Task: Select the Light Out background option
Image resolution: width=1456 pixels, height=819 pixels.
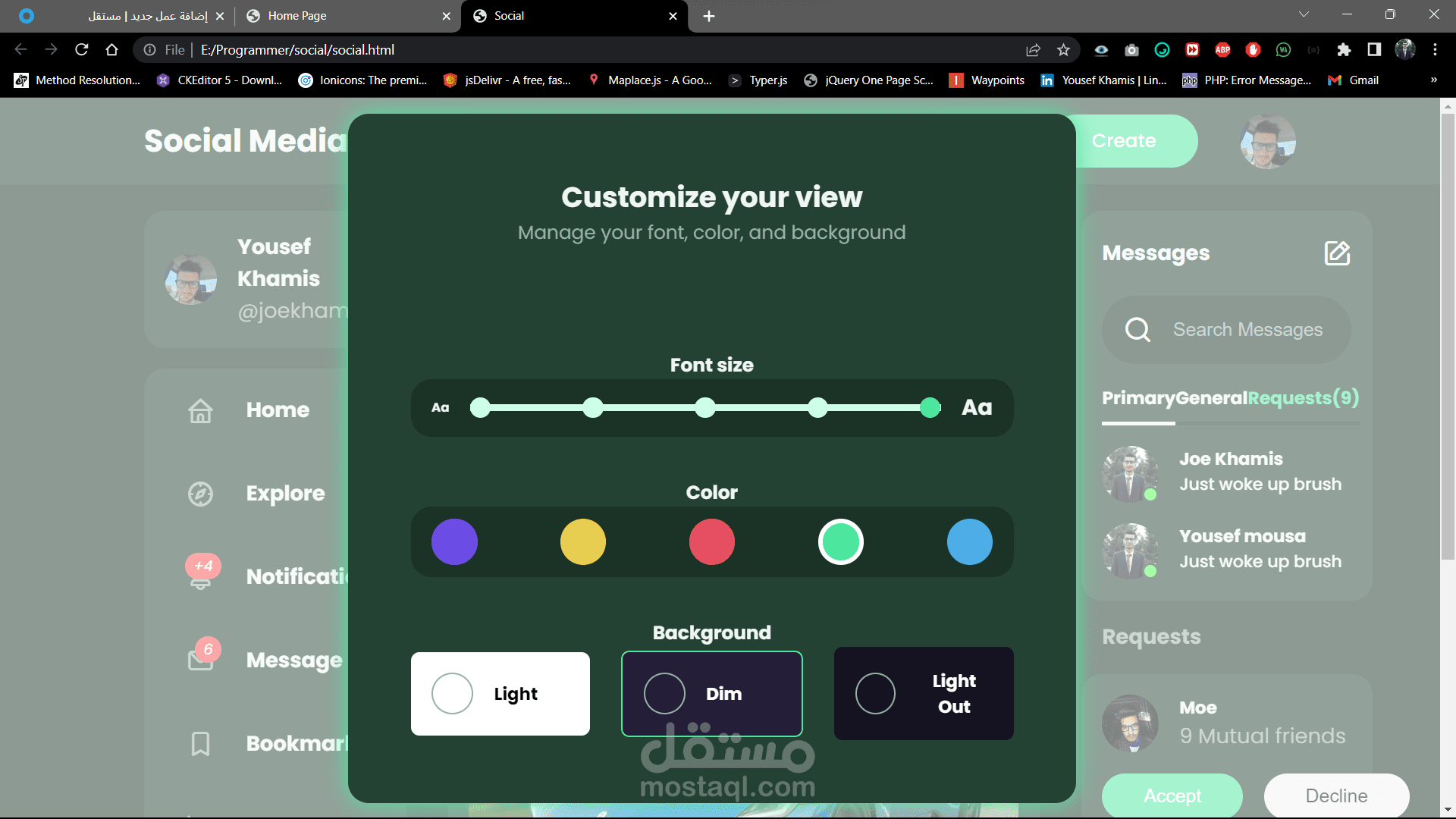Action: [923, 693]
